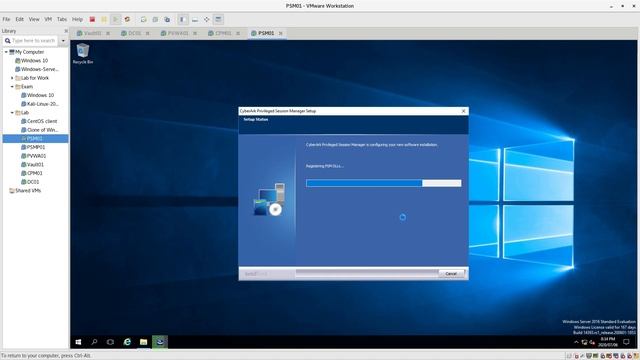Open Task View on guest taskbar

(x=111, y=342)
